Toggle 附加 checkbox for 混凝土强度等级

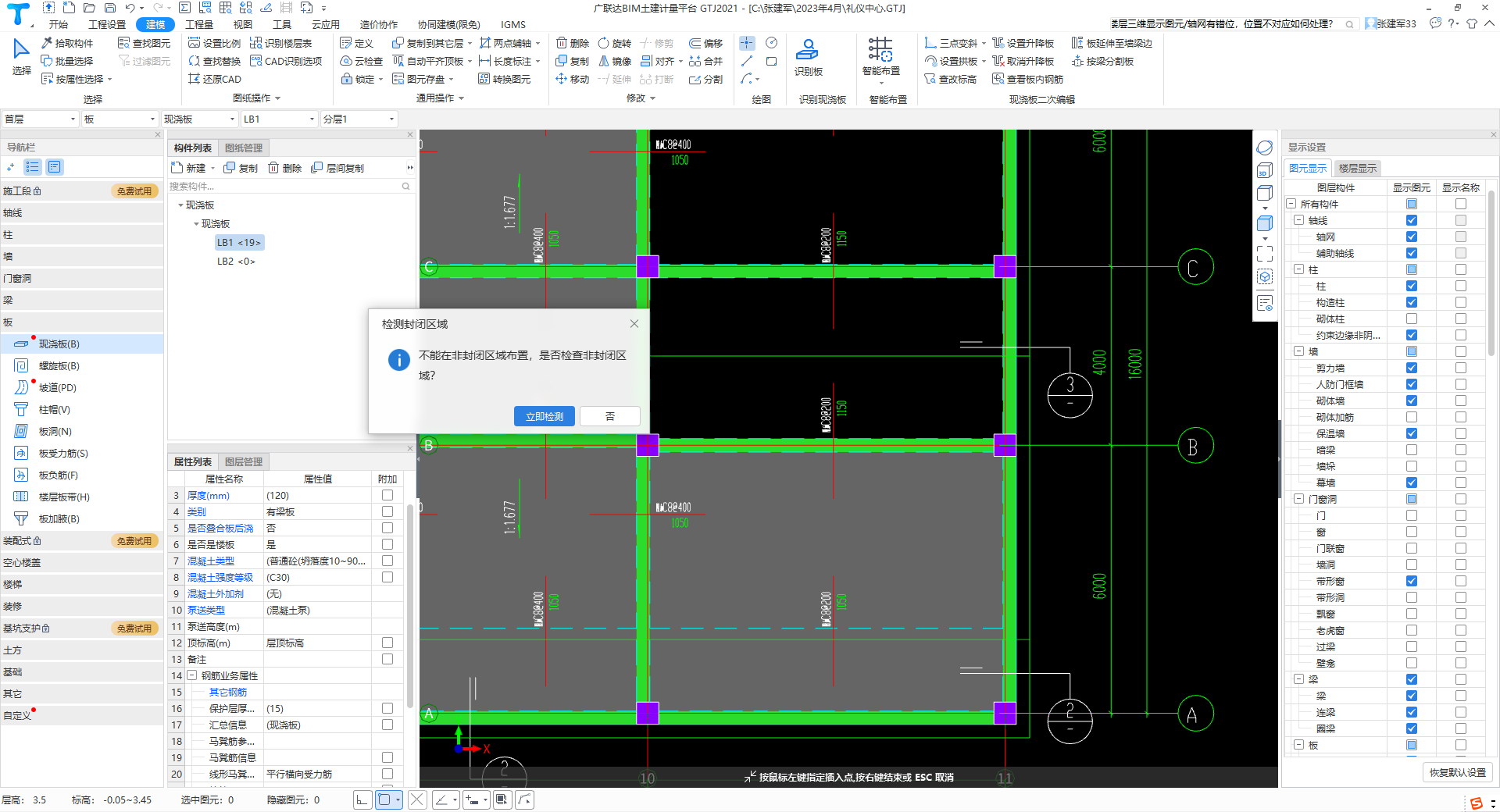387,577
